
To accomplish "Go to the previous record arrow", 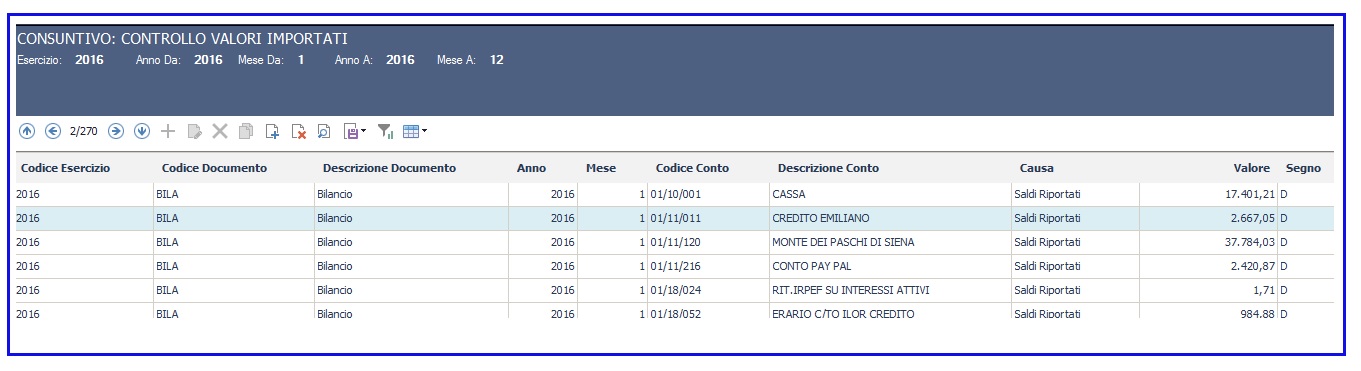I will (x=53, y=131).
